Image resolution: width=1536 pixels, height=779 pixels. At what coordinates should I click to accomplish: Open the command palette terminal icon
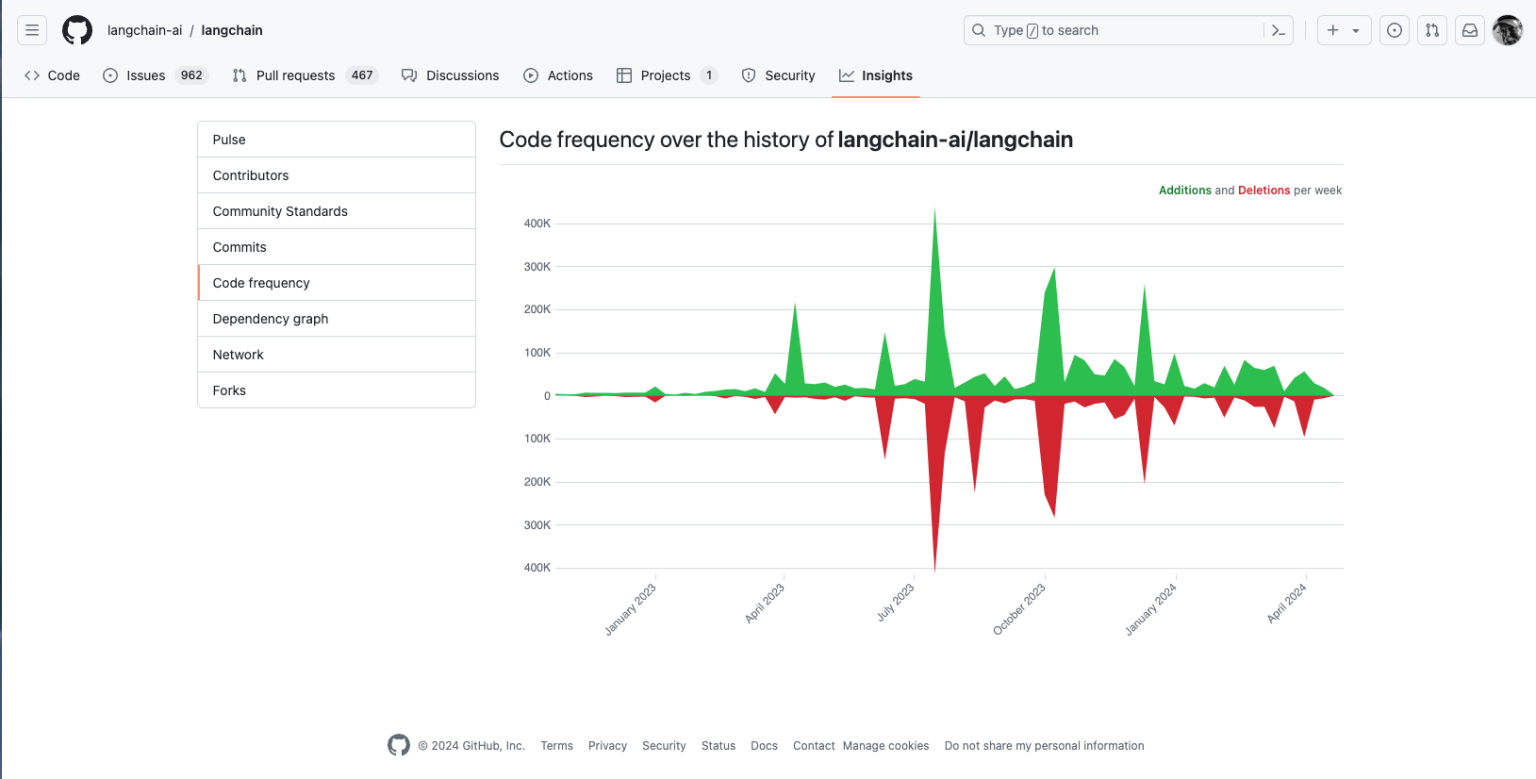click(1278, 30)
